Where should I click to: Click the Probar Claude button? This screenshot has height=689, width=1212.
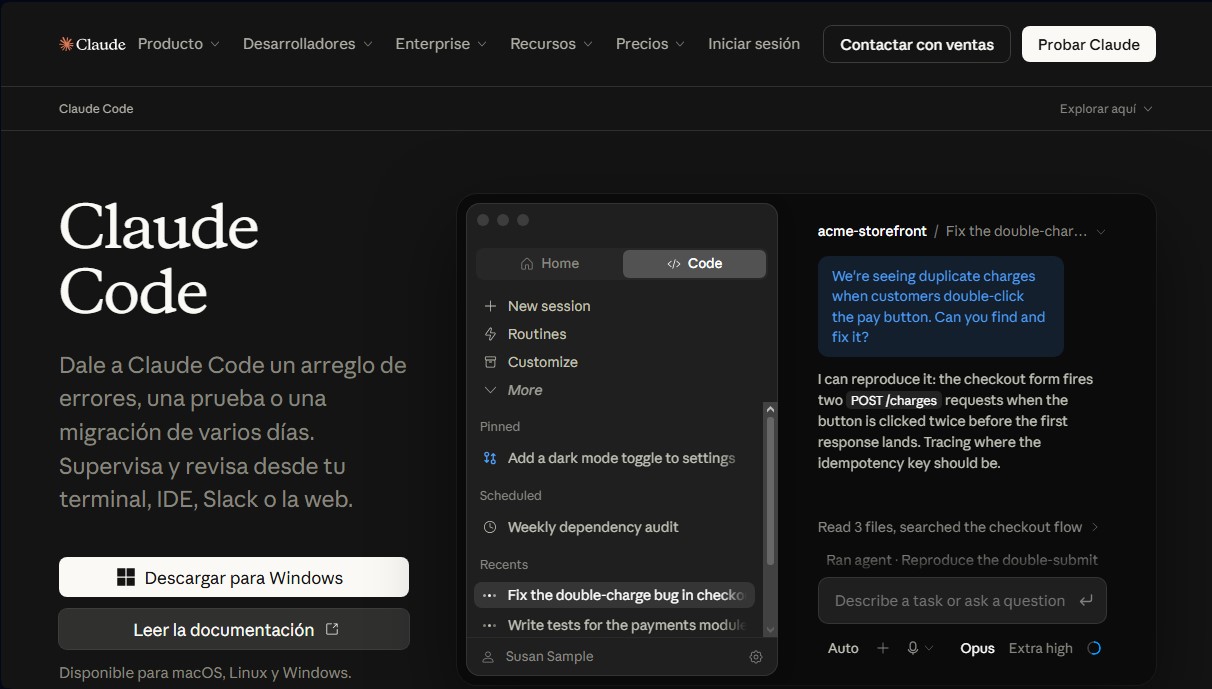[1089, 44]
